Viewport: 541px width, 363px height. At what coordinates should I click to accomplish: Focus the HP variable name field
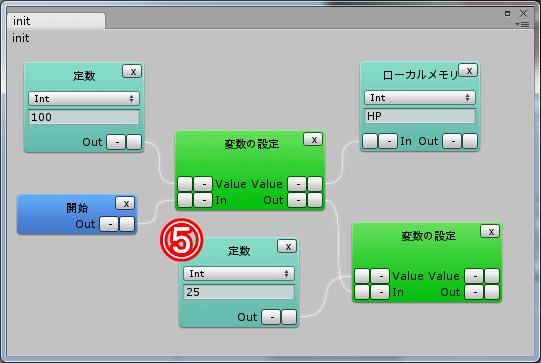point(420,116)
